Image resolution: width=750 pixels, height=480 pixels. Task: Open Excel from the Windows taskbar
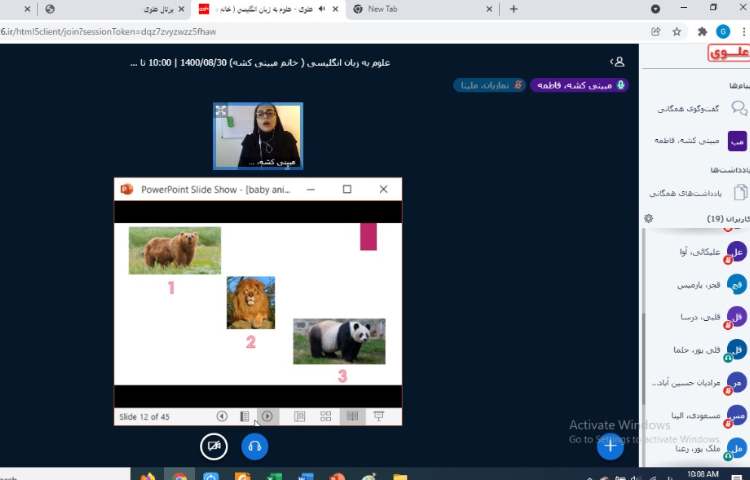[x=275, y=476]
